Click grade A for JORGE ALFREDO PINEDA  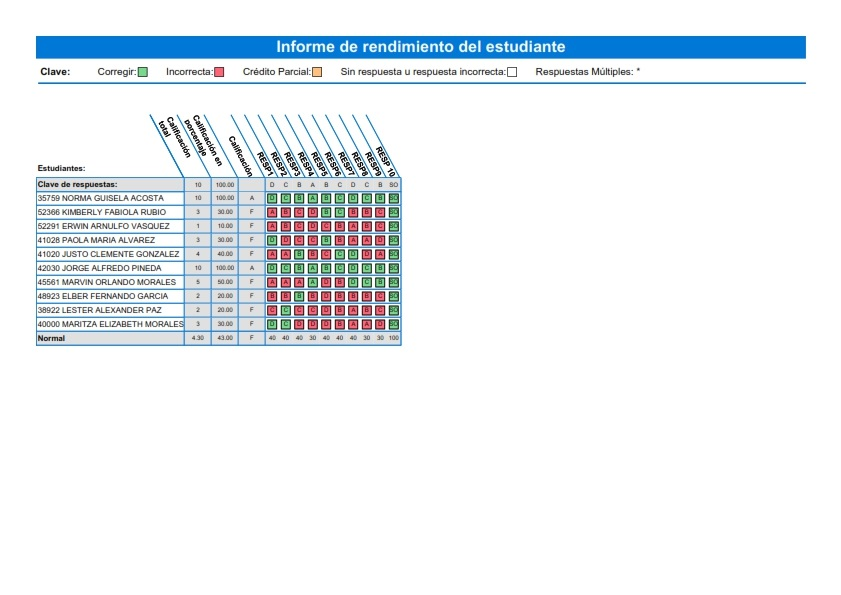252,268
